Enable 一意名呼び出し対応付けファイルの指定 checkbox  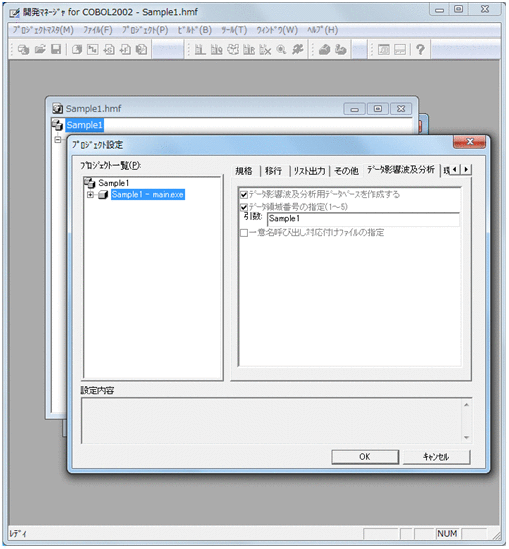[x=244, y=233]
